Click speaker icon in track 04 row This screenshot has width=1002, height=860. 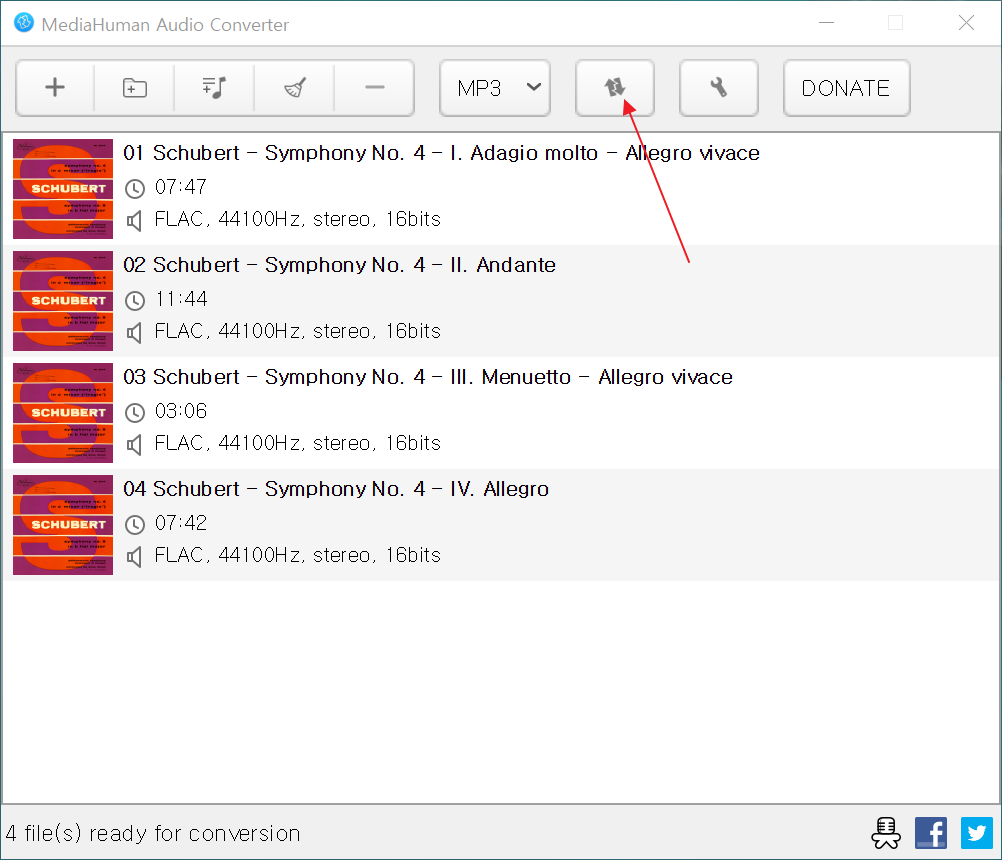[134, 557]
